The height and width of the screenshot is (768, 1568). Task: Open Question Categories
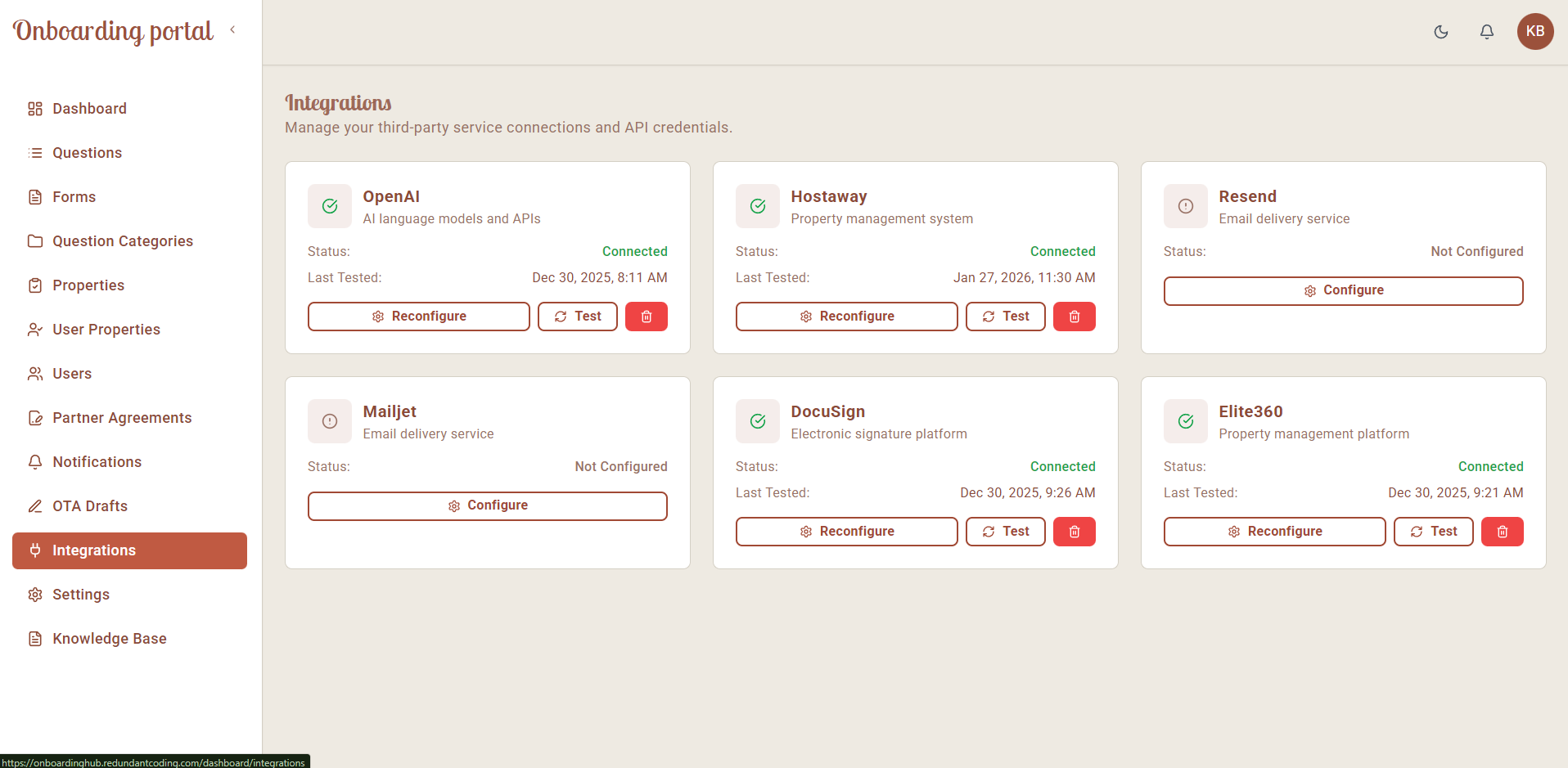coord(129,241)
